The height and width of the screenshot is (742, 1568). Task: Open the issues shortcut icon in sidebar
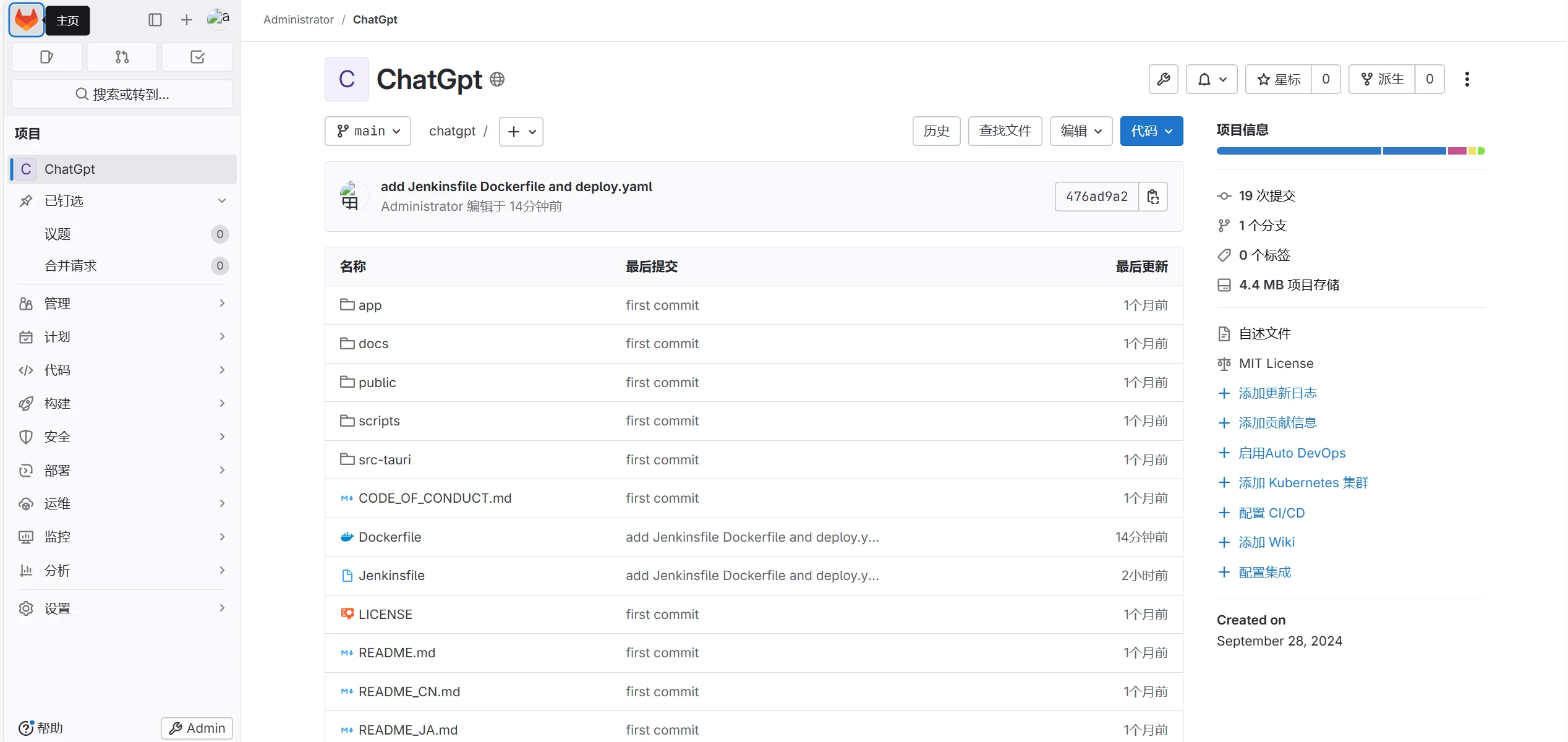pos(47,57)
